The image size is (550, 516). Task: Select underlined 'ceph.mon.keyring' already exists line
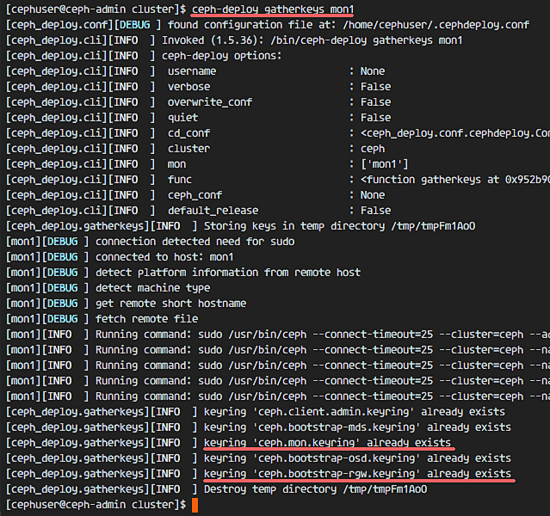327,443
